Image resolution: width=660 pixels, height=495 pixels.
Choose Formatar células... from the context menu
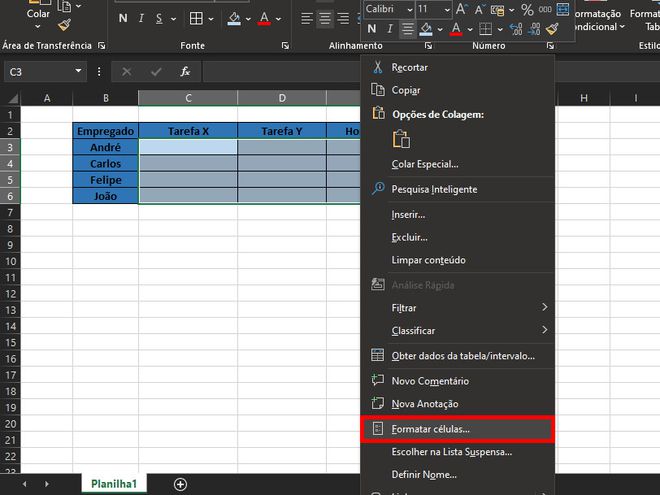(458, 429)
